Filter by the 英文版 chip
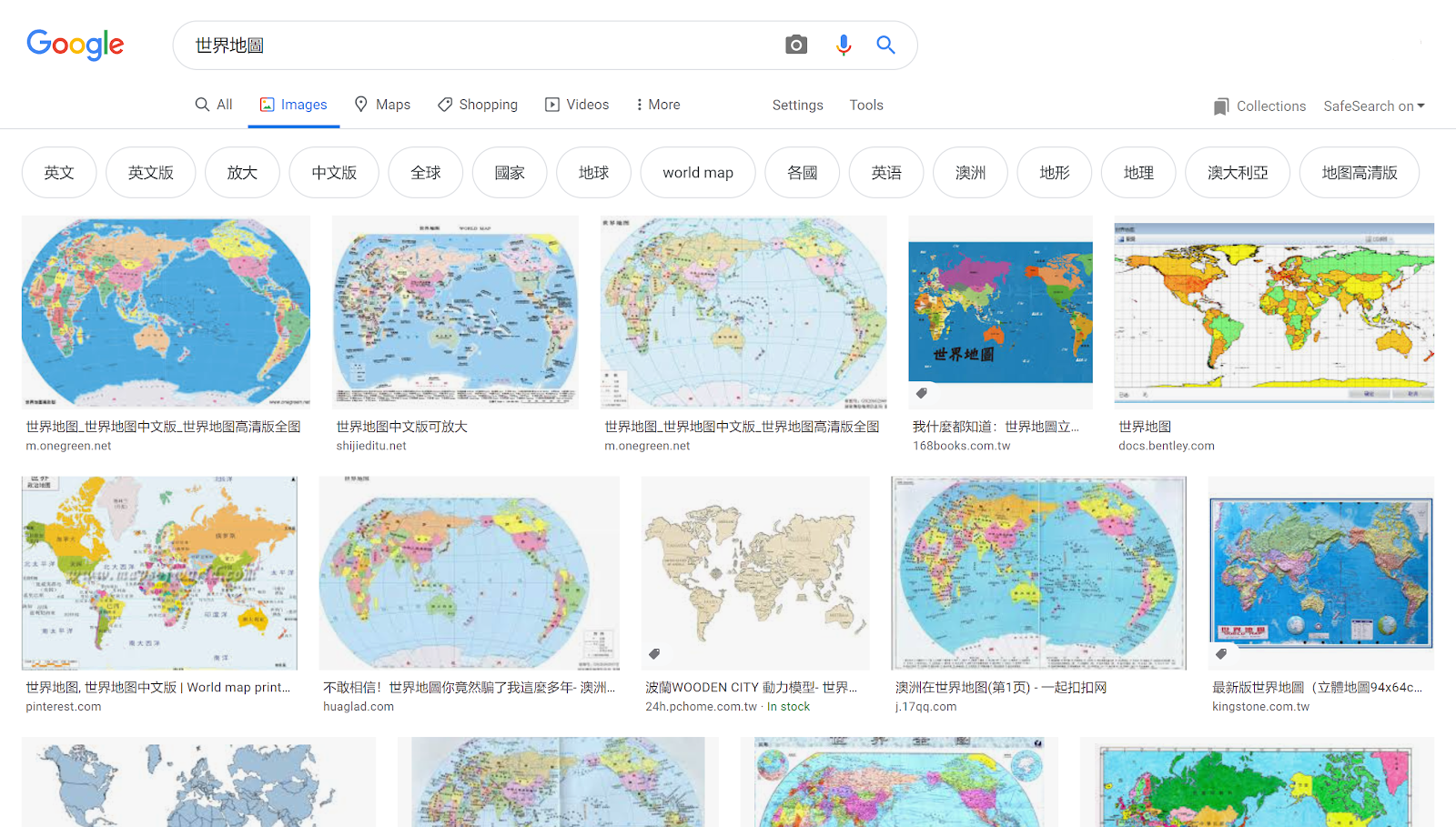This screenshot has width=1456, height=827. pyautogui.click(x=151, y=173)
